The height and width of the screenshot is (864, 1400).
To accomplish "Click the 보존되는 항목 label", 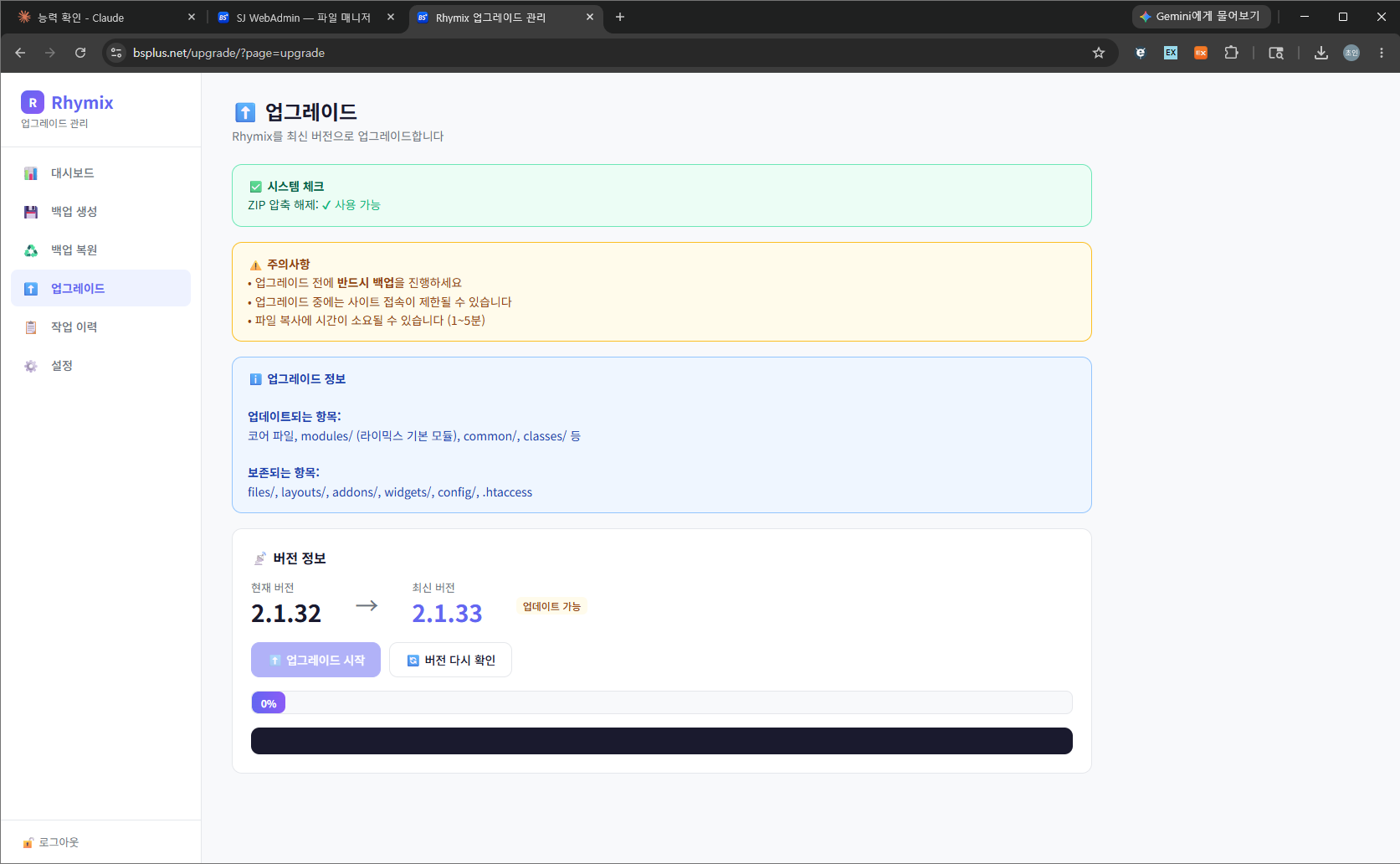I will pyautogui.click(x=284, y=473).
